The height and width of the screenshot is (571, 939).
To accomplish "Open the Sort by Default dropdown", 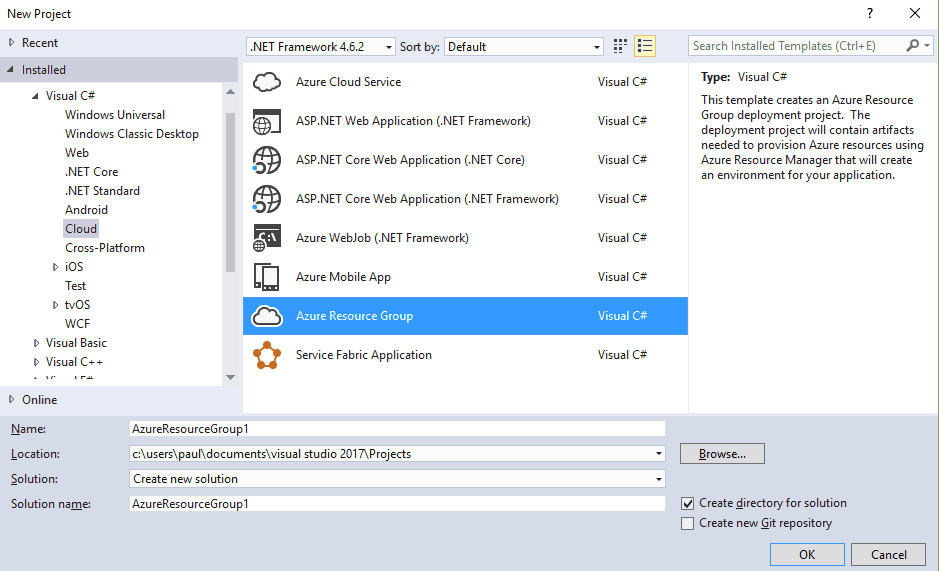I will pyautogui.click(x=523, y=47).
